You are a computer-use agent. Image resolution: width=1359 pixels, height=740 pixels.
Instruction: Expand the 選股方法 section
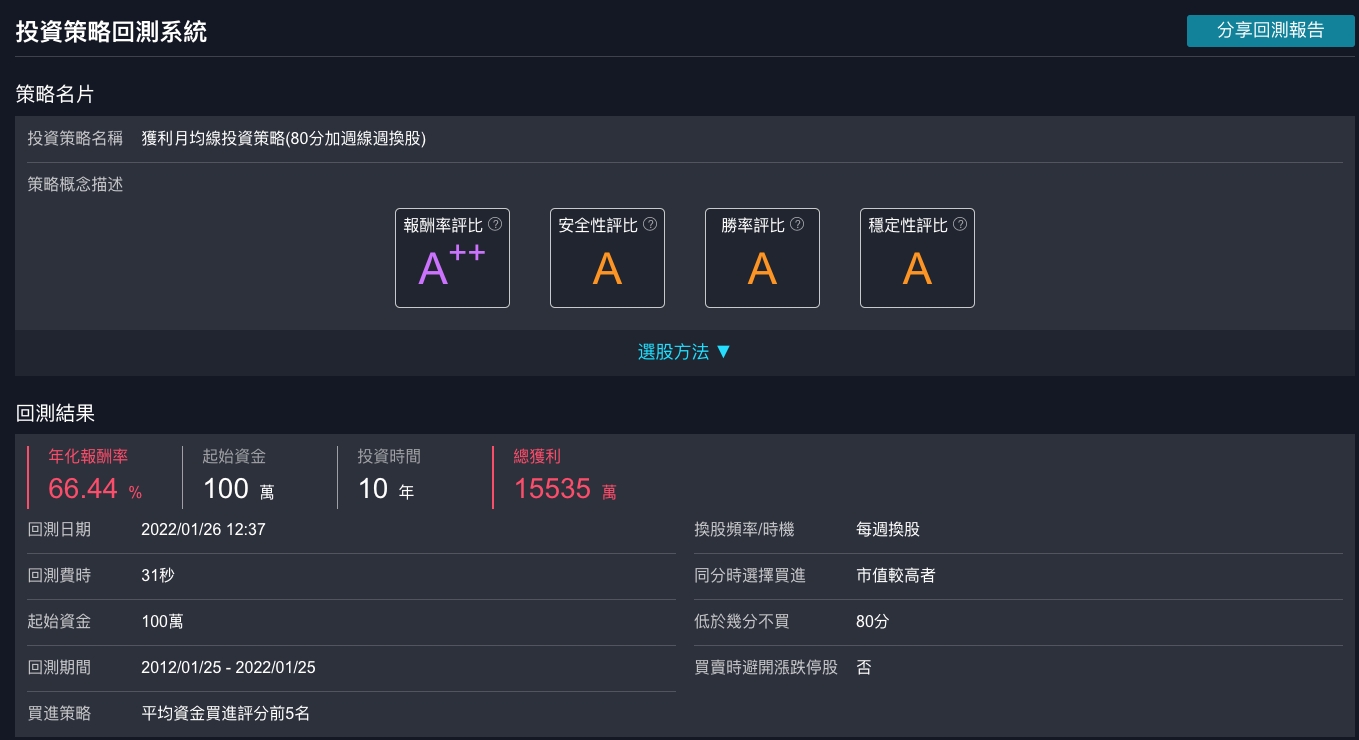673,352
